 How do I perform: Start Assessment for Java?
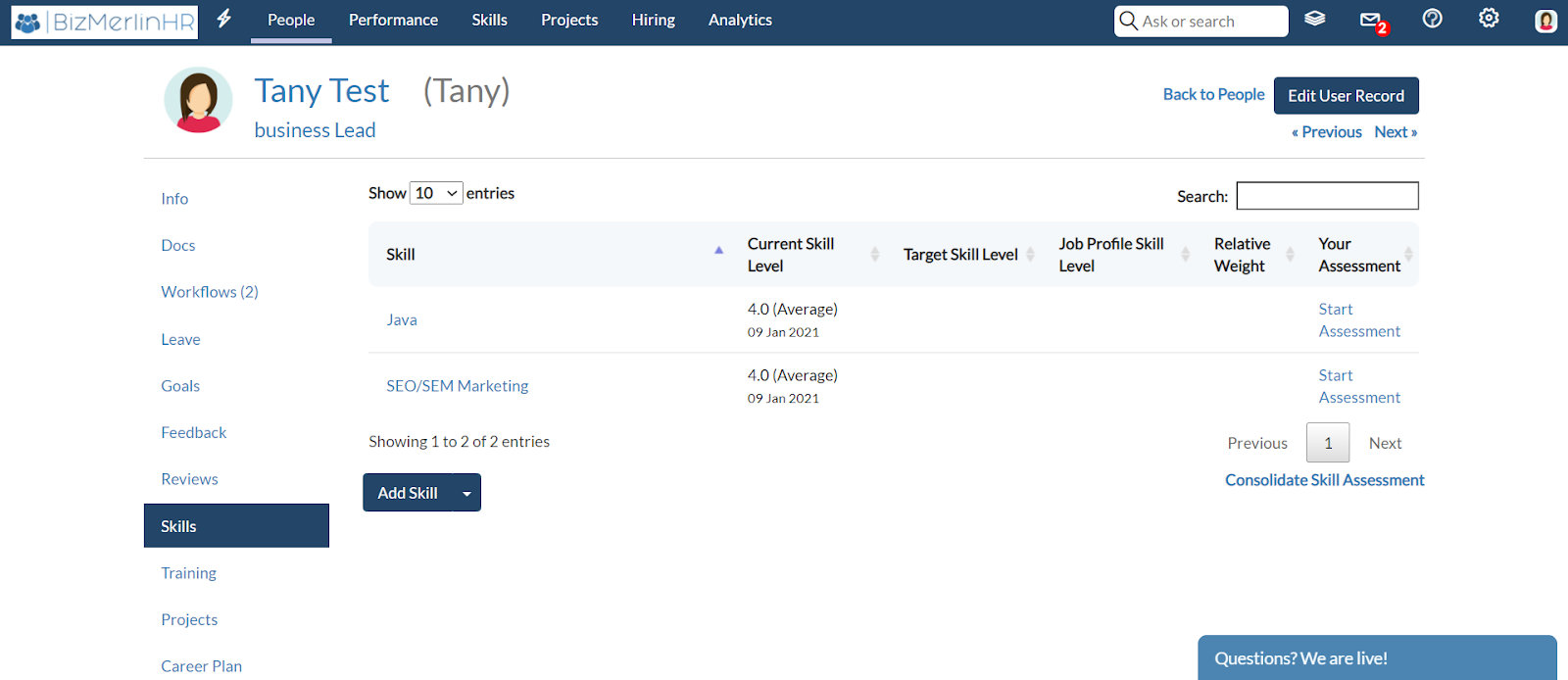tap(1359, 320)
